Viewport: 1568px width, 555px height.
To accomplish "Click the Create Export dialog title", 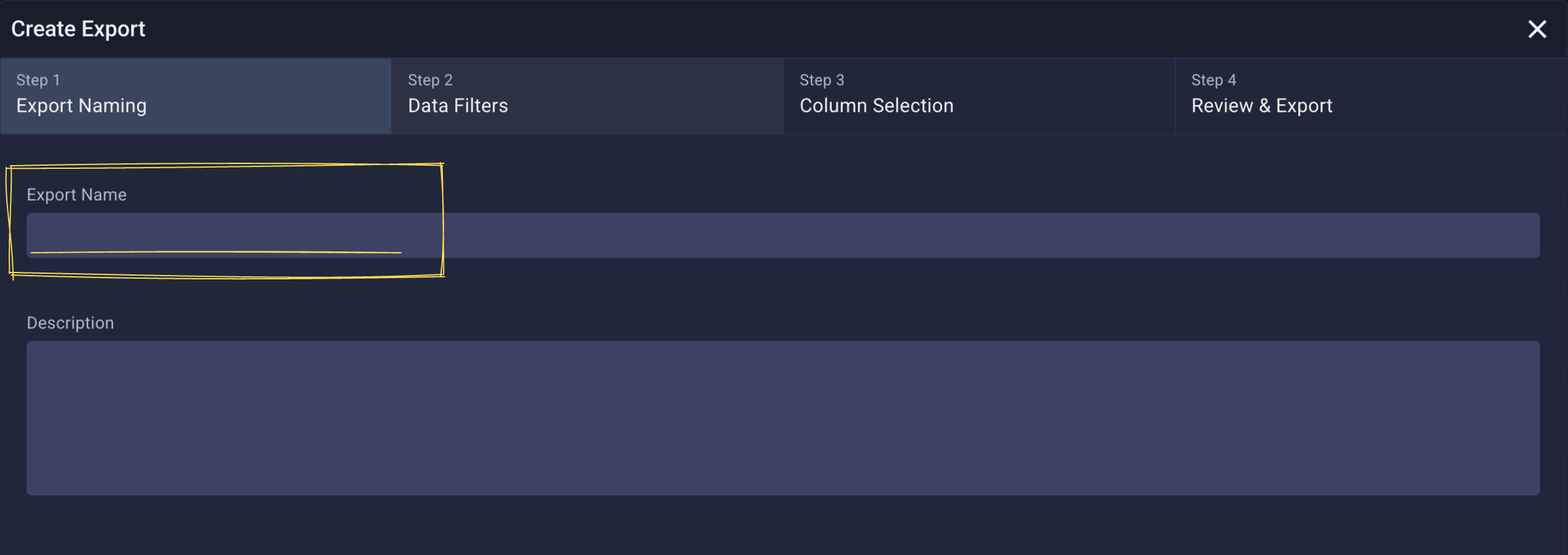I will click(x=78, y=28).
